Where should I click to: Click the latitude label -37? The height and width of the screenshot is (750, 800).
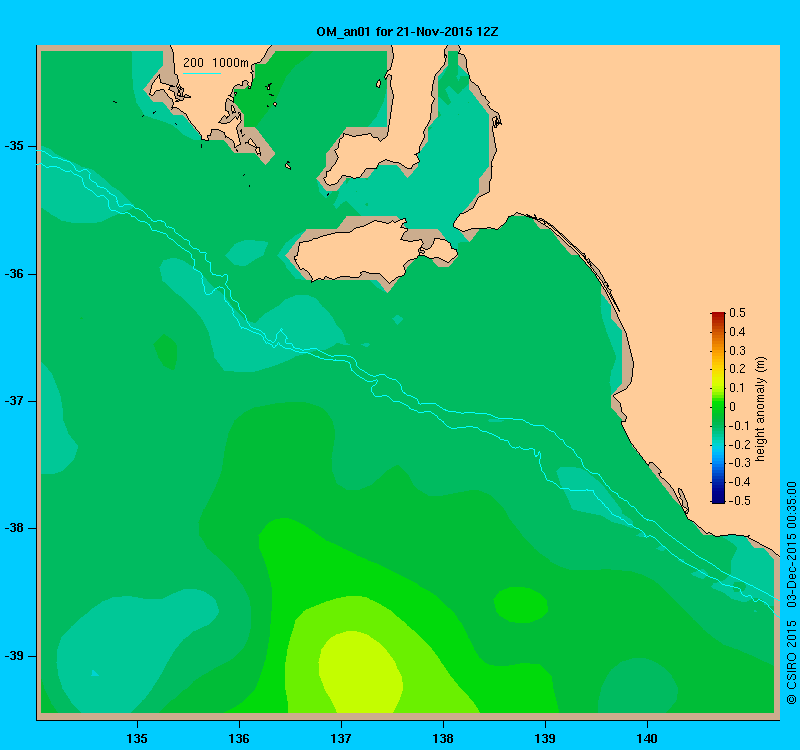pos(14,401)
